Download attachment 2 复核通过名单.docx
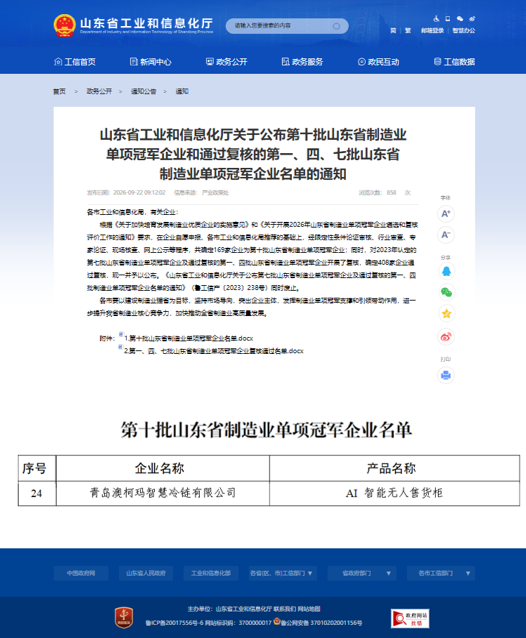The width and height of the screenshot is (526, 638). coord(214,351)
